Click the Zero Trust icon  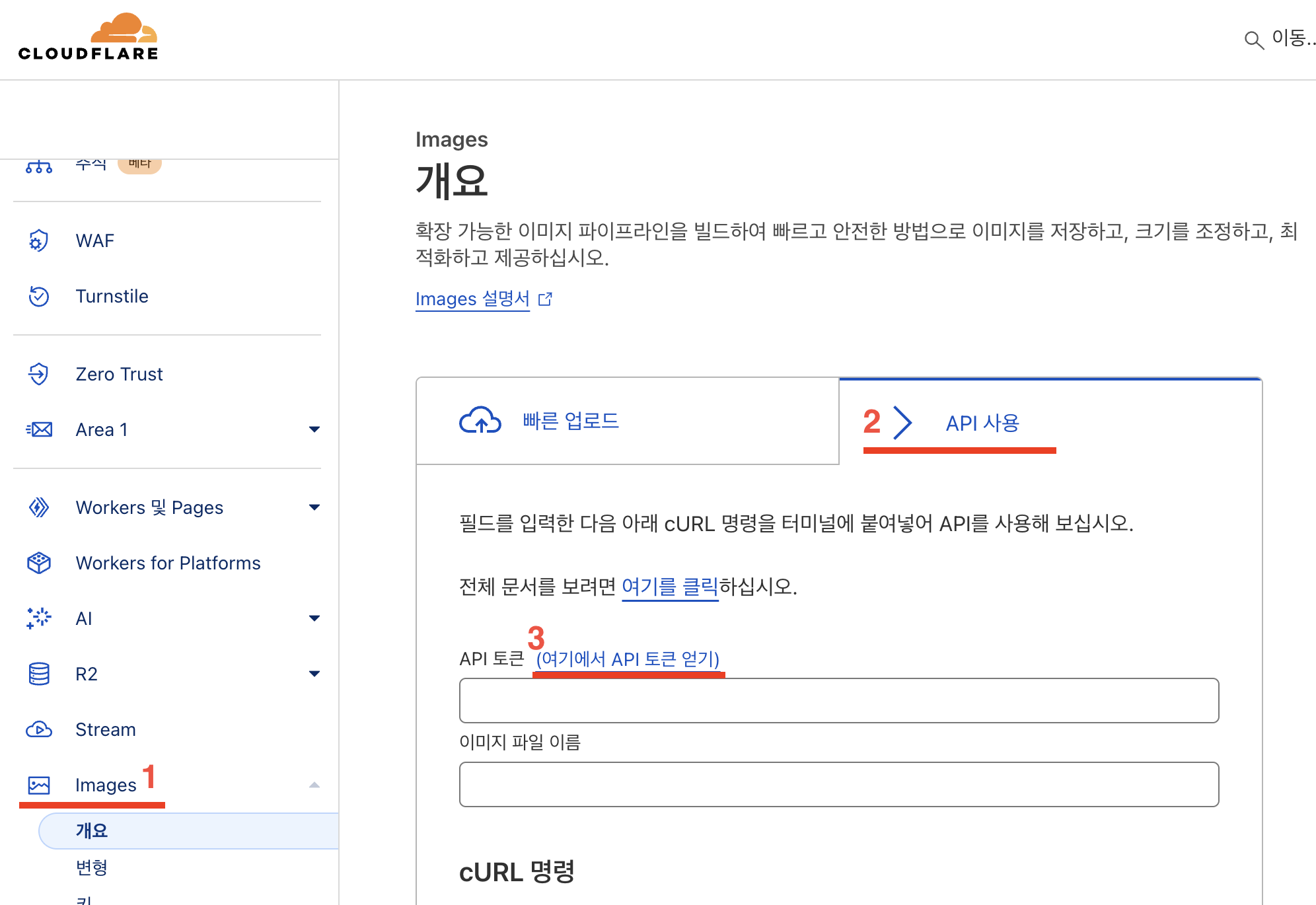tap(39, 374)
